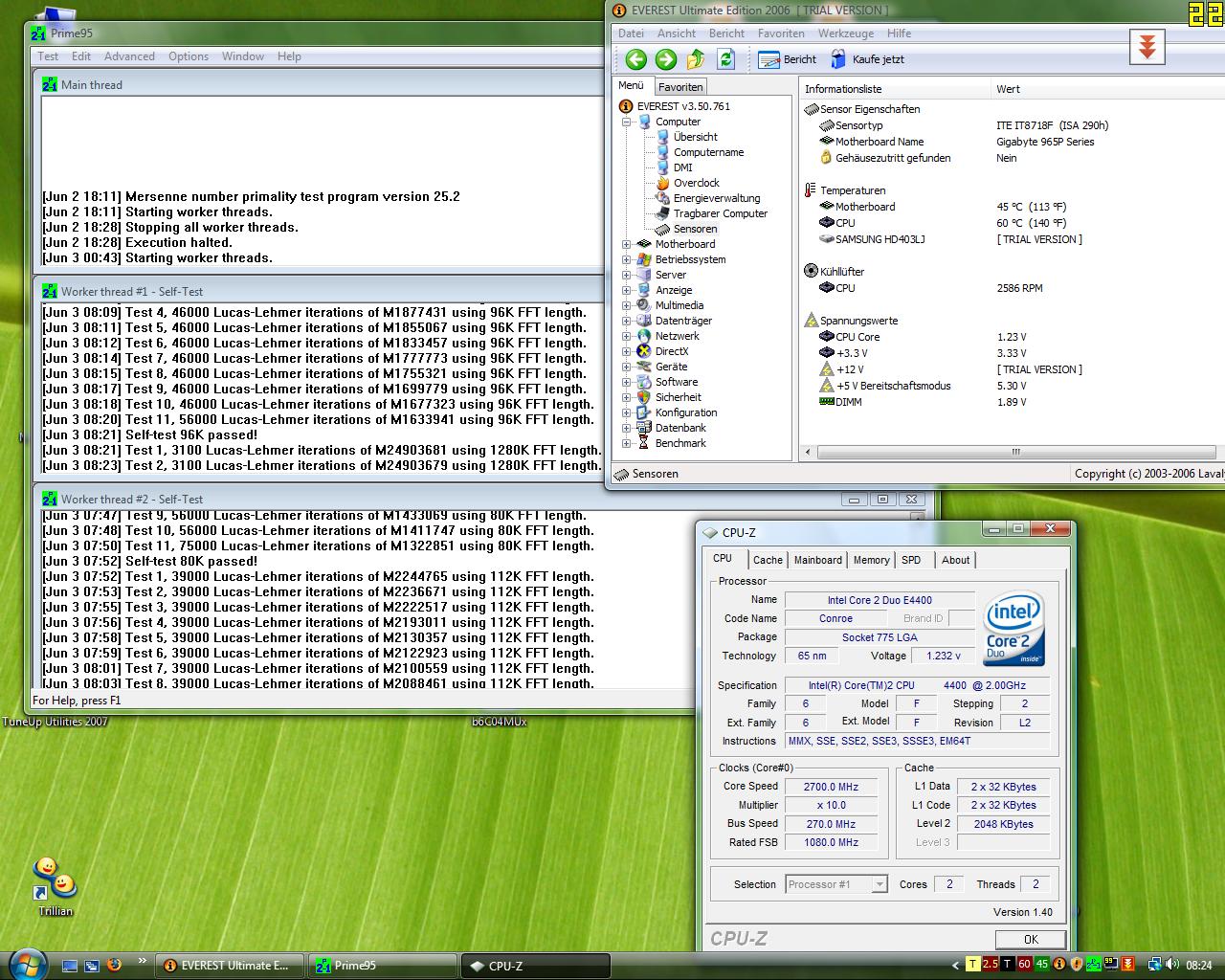Expand the Anzeige tree node
This screenshot has height=980, width=1225.
(x=627, y=290)
